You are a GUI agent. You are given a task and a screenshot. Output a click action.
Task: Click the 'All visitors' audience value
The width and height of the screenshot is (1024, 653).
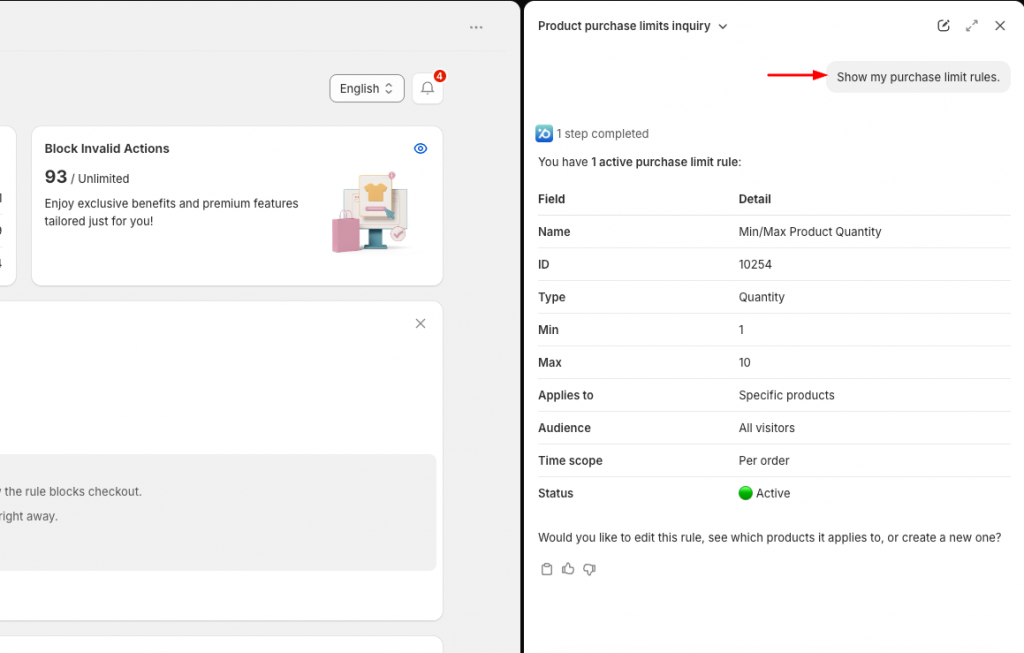point(767,428)
